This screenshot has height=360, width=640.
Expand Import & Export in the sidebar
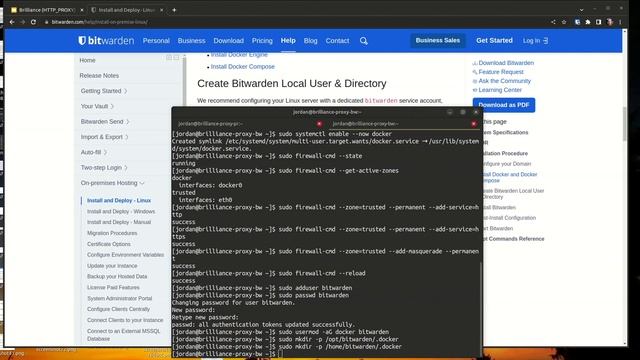(x=104, y=137)
